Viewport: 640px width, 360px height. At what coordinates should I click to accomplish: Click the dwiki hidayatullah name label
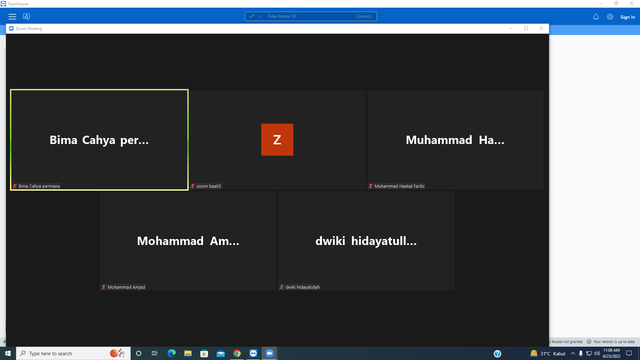pyautogui.click(x=303, y=287)
